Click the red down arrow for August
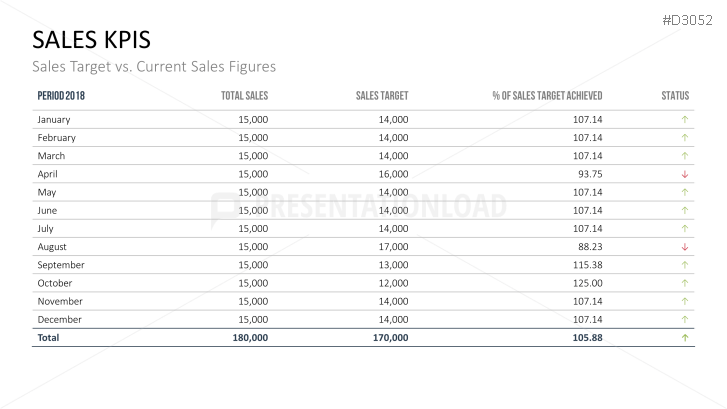The height and width of the screenshot is (409, 727). coord(685,247)
